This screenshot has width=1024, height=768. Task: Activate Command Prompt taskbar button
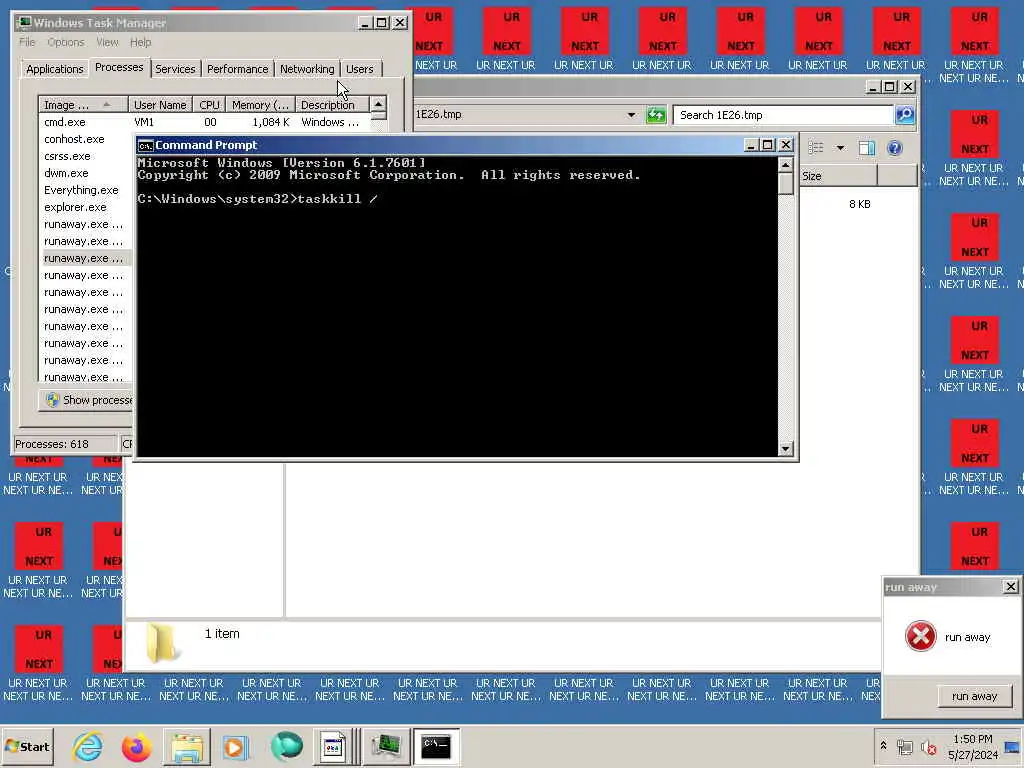[436, 746]
